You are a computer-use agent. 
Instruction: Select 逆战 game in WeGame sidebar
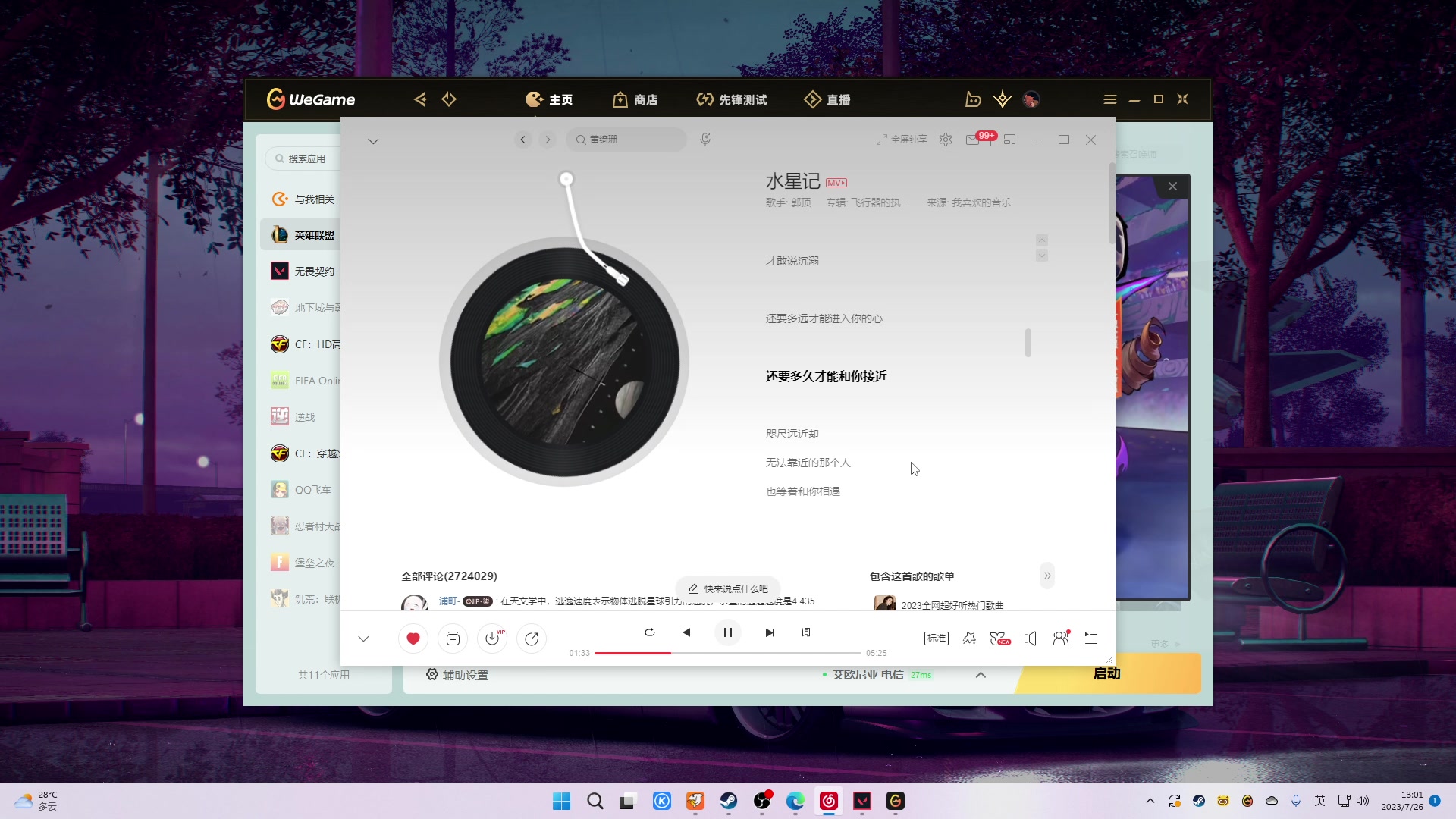303,417
